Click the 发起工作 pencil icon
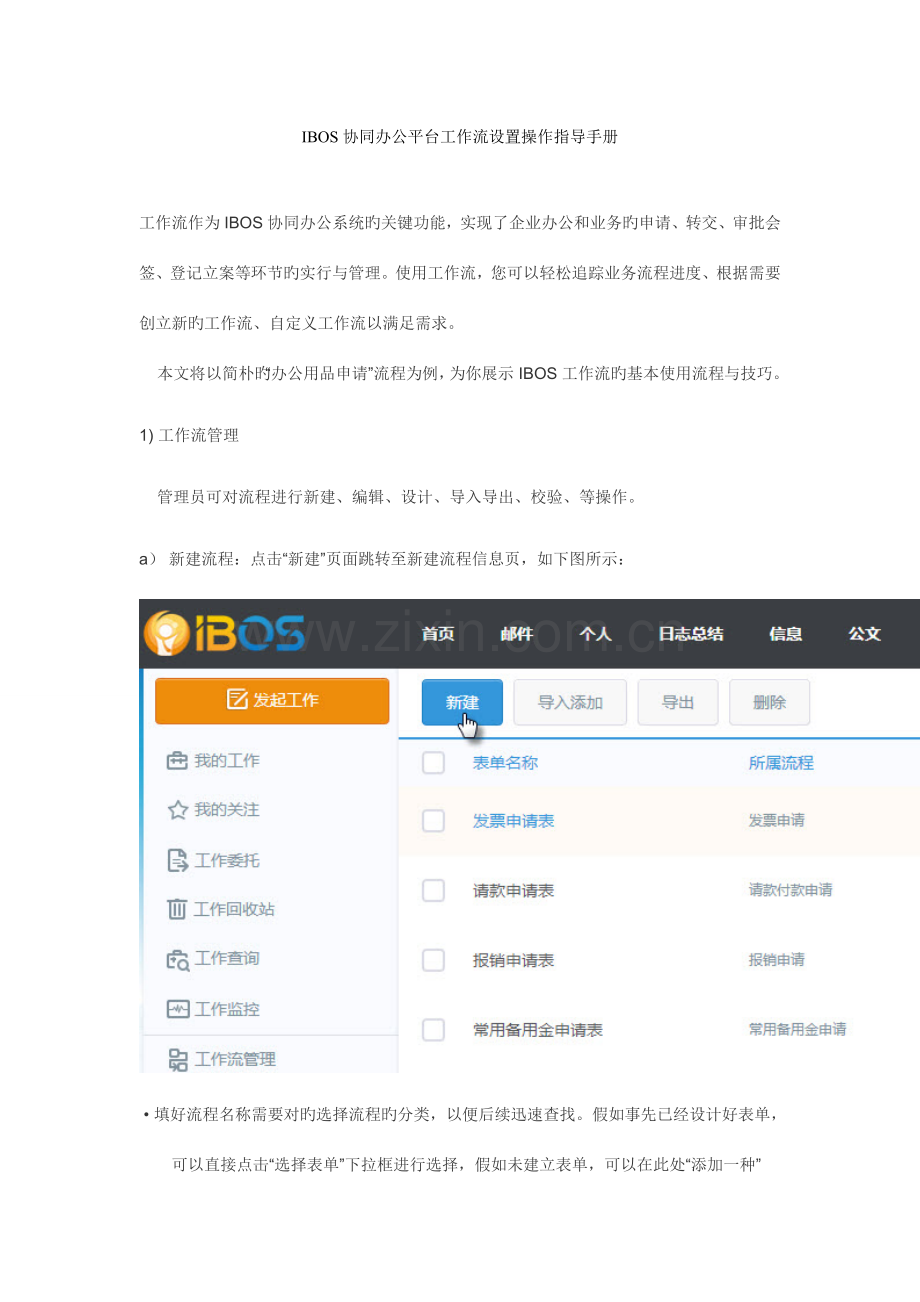 [x=237, y=700]
